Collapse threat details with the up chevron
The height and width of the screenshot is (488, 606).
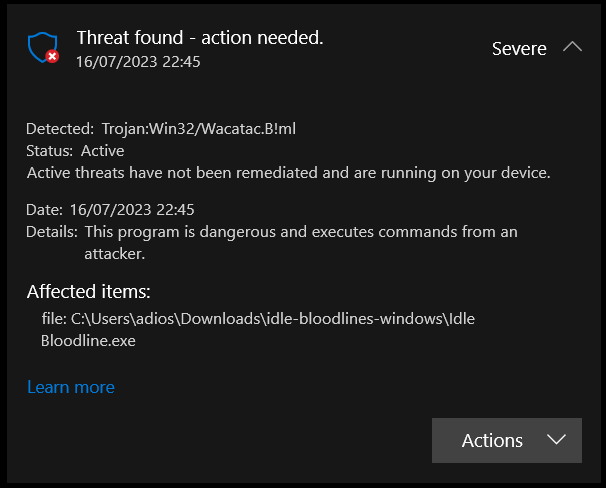[572, 47]
